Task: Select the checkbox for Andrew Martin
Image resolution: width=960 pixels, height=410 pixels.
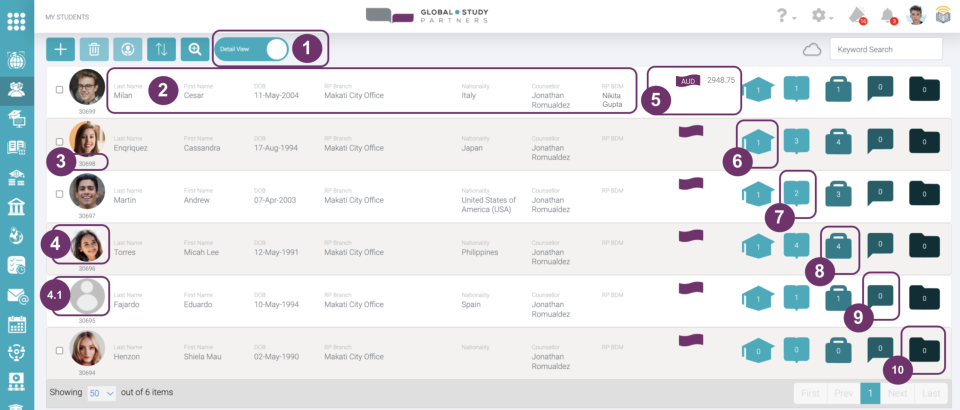Action: click(60, 194)
